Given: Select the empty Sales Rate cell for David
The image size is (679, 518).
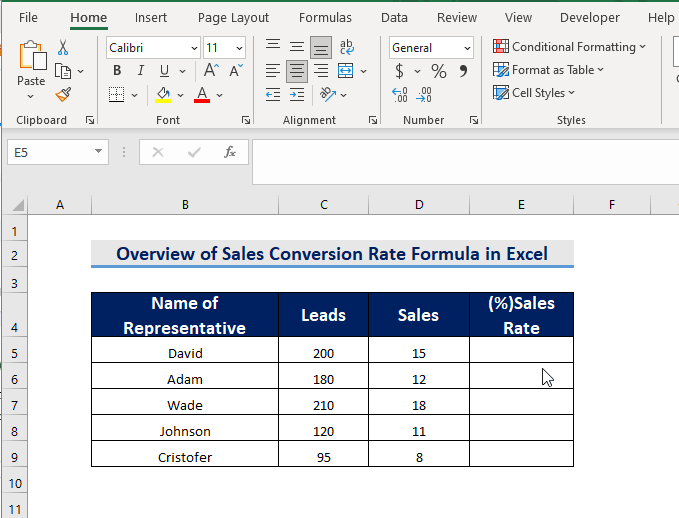Looking at the screenshot, I should (521, 350).
